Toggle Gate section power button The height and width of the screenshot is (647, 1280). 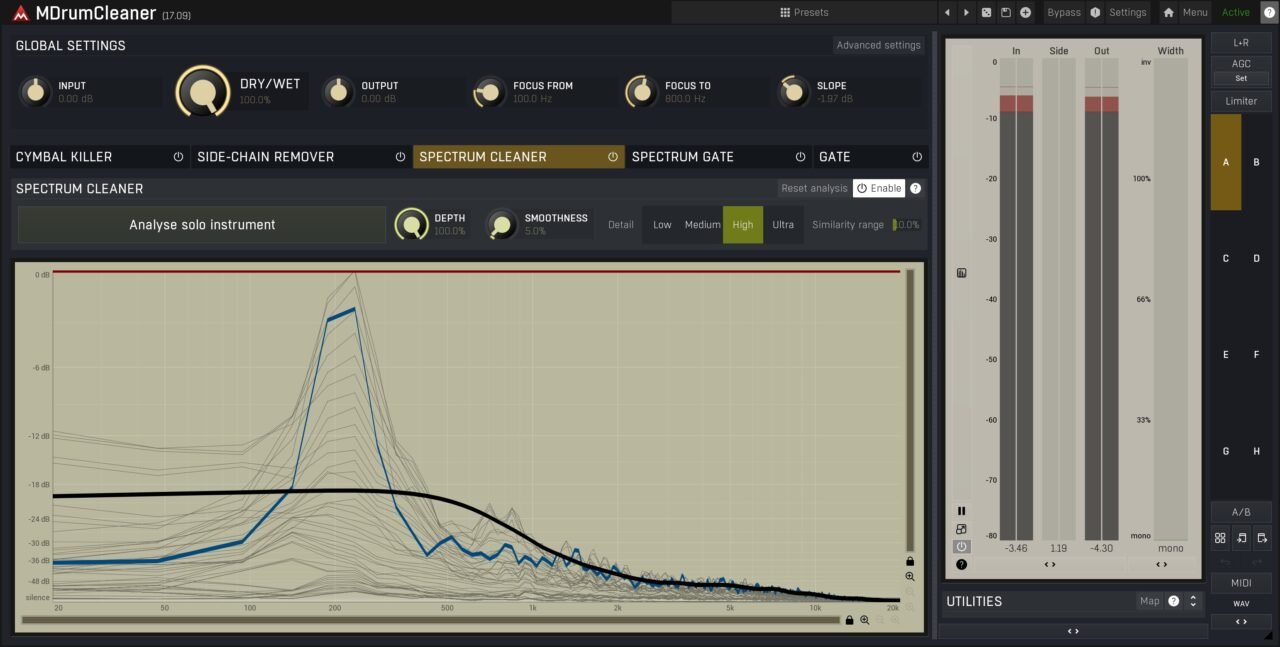917,157
